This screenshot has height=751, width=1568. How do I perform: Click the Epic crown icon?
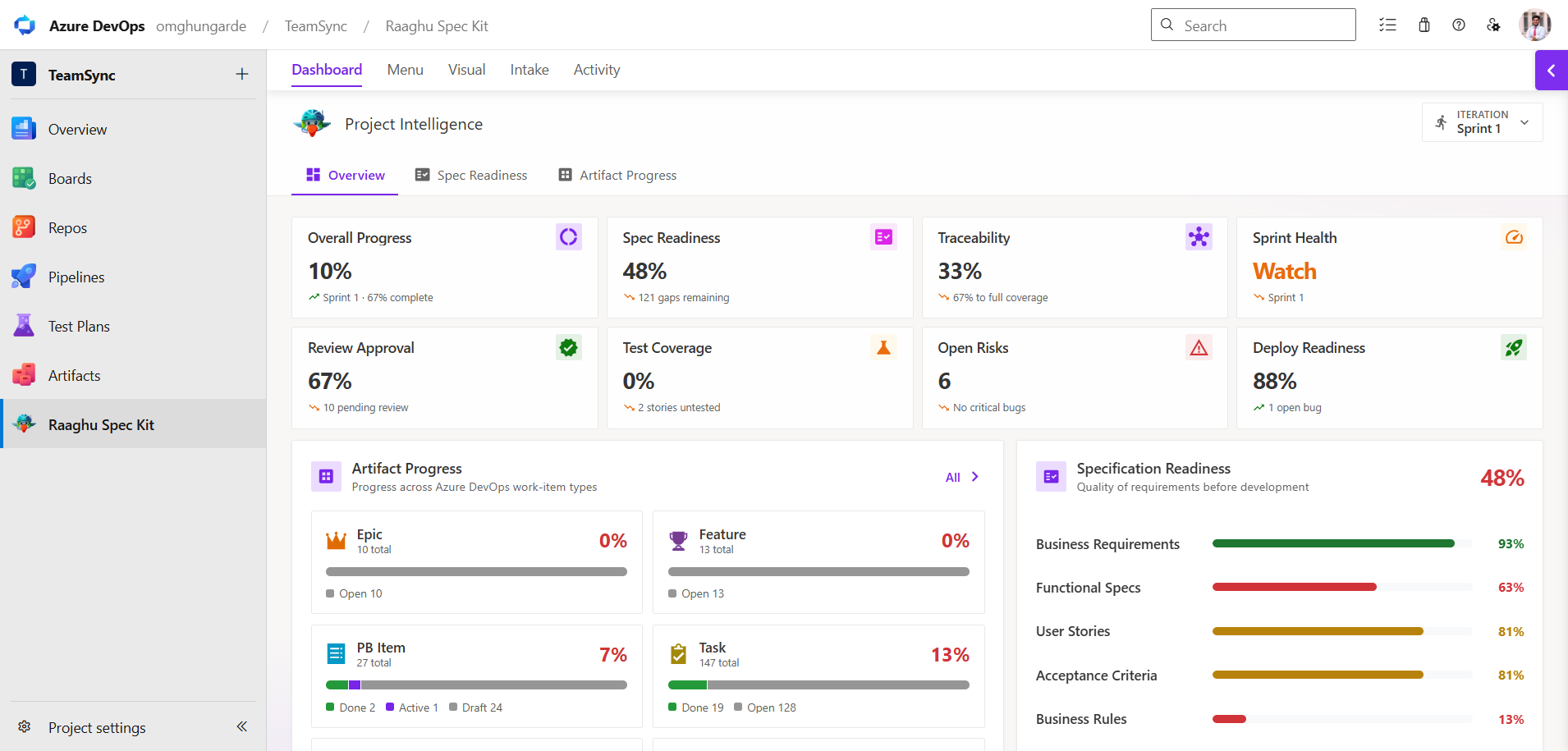pos(336,541)
